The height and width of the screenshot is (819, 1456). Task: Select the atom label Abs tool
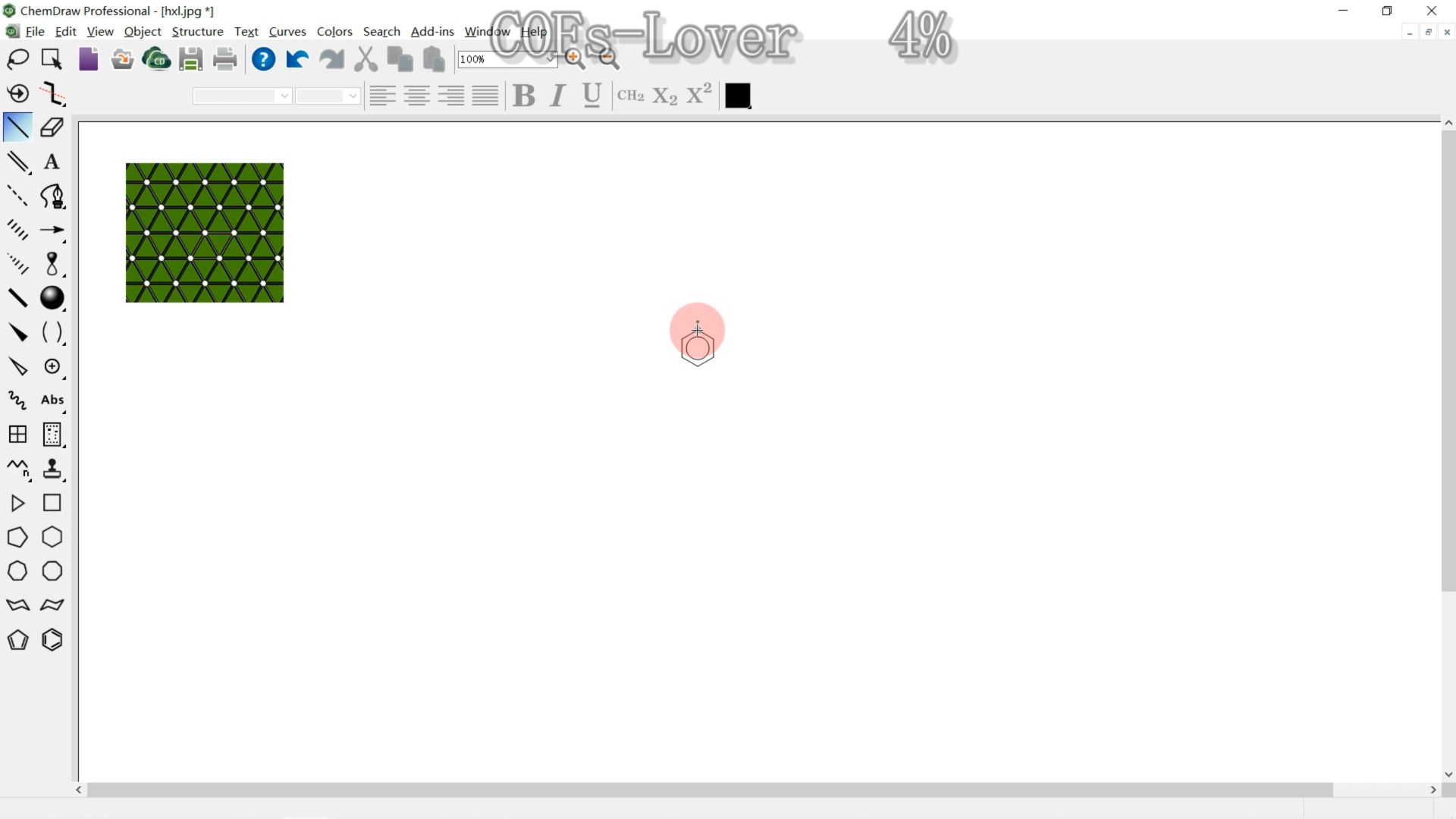point(52,399)
